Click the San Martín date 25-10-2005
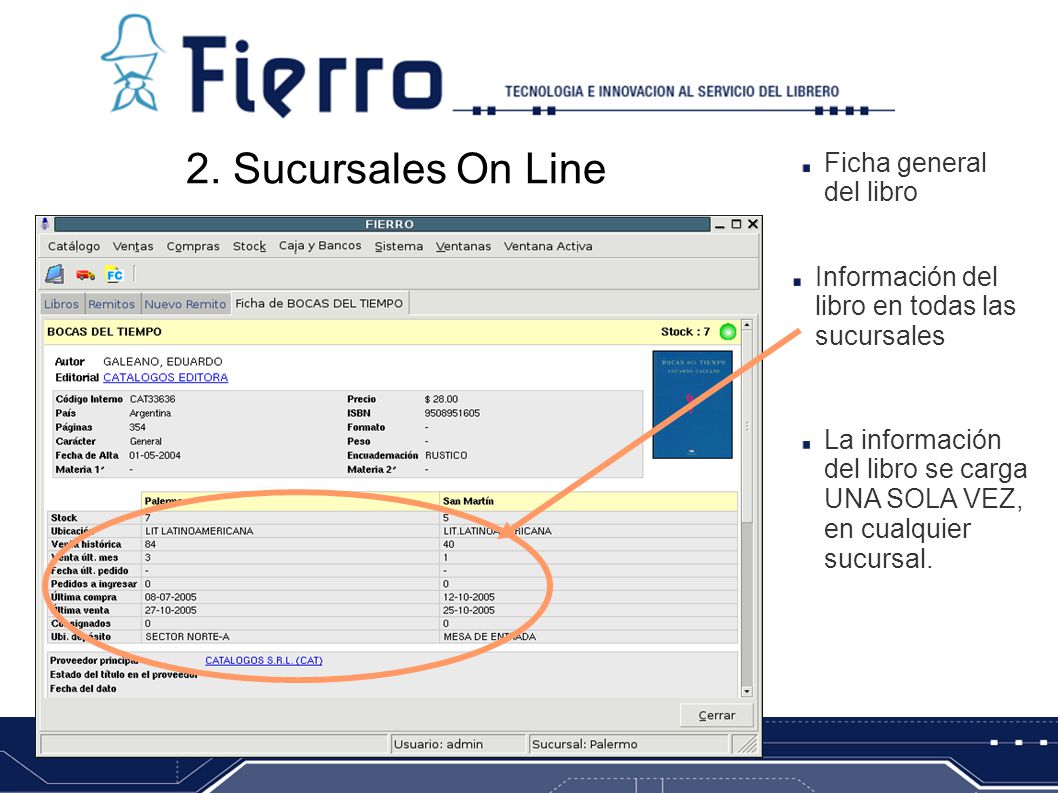 [469, 610]
